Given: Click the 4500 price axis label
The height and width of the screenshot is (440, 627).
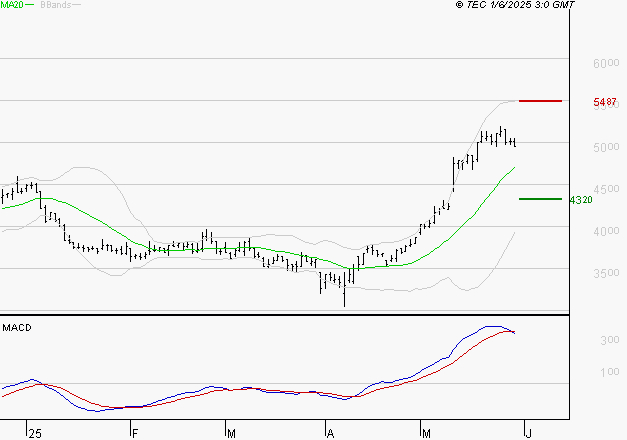Looking at the screenshot, I should (604, 189).
